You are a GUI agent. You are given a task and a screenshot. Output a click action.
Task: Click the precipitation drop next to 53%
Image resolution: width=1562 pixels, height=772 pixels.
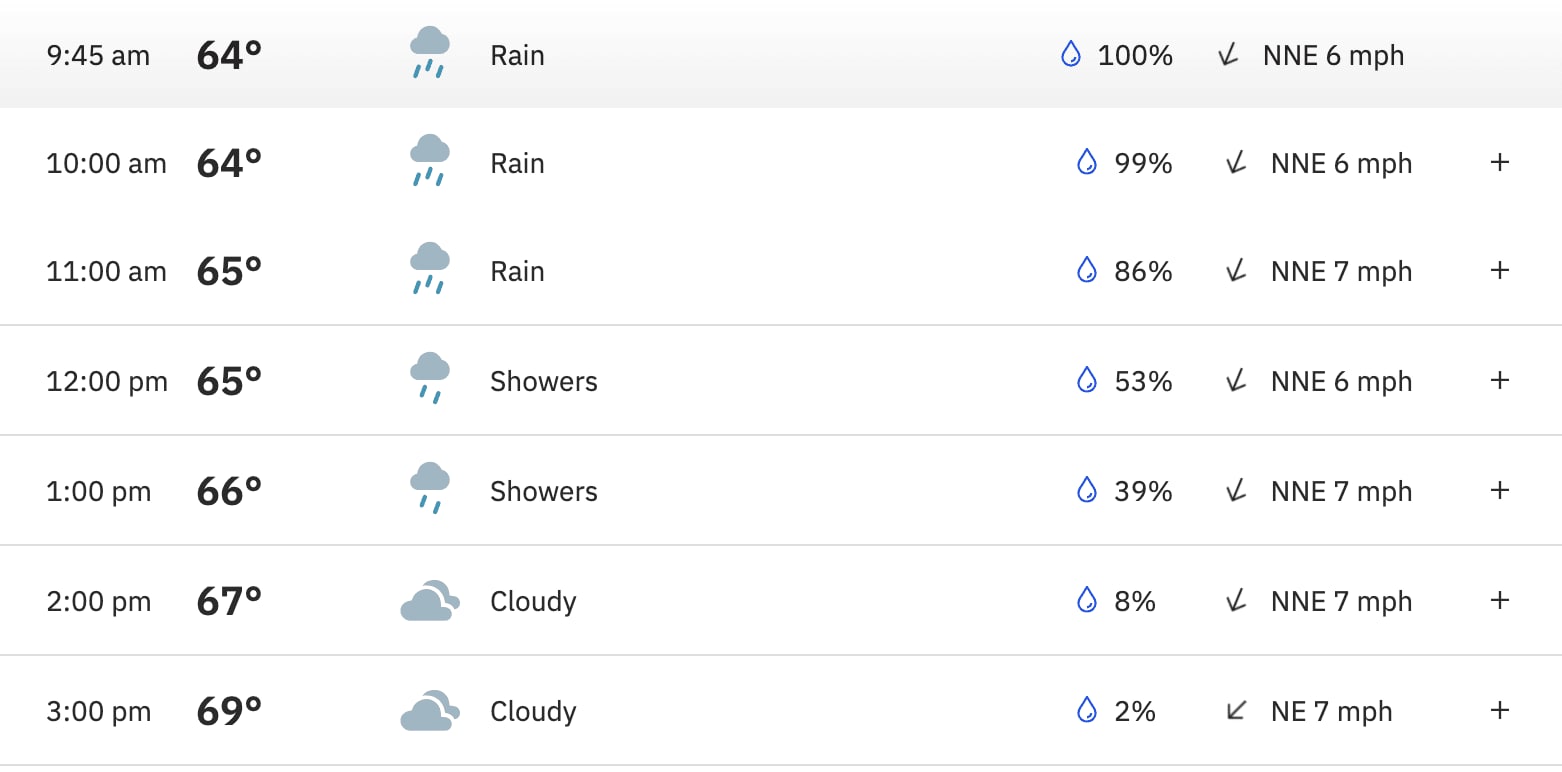pos(1087,380)
